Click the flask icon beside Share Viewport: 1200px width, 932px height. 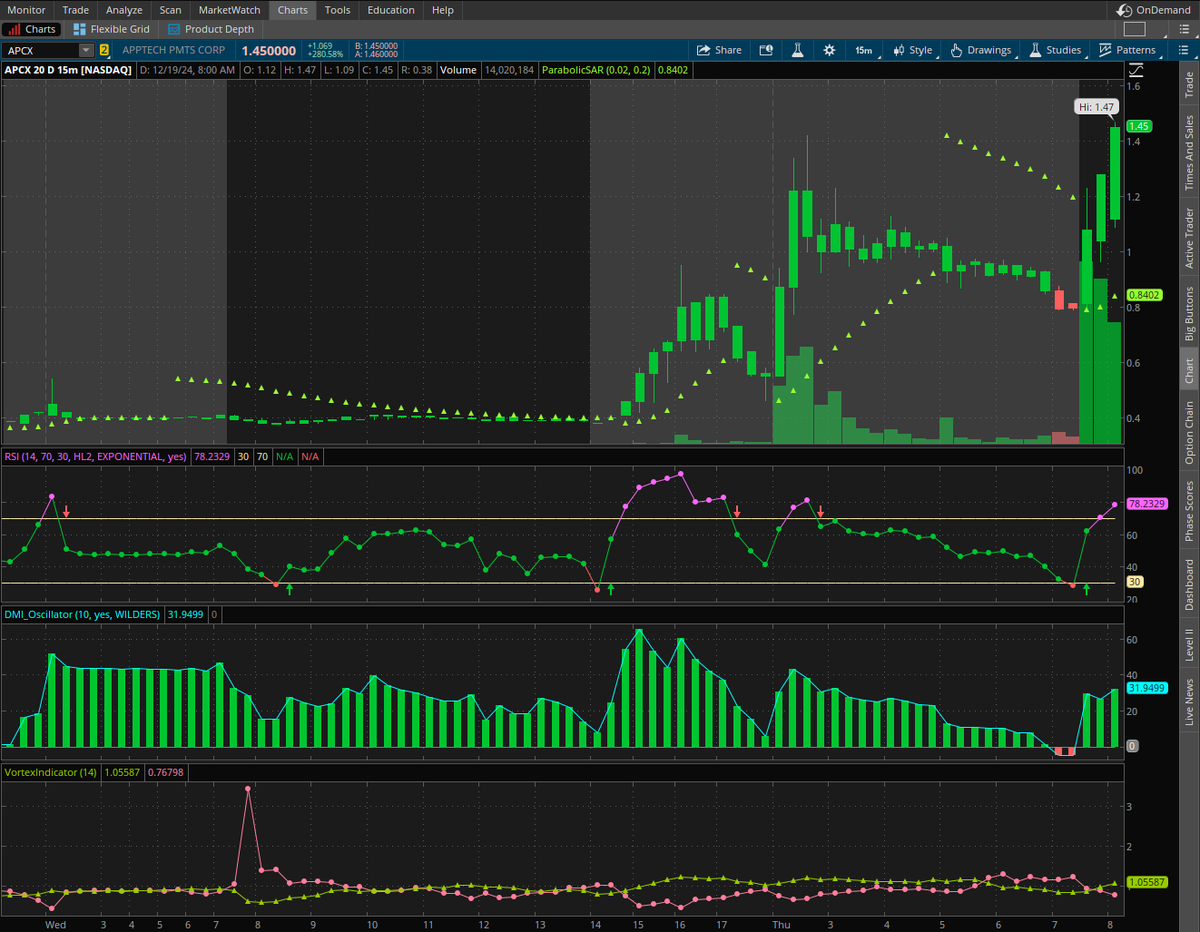pos(798,50)
